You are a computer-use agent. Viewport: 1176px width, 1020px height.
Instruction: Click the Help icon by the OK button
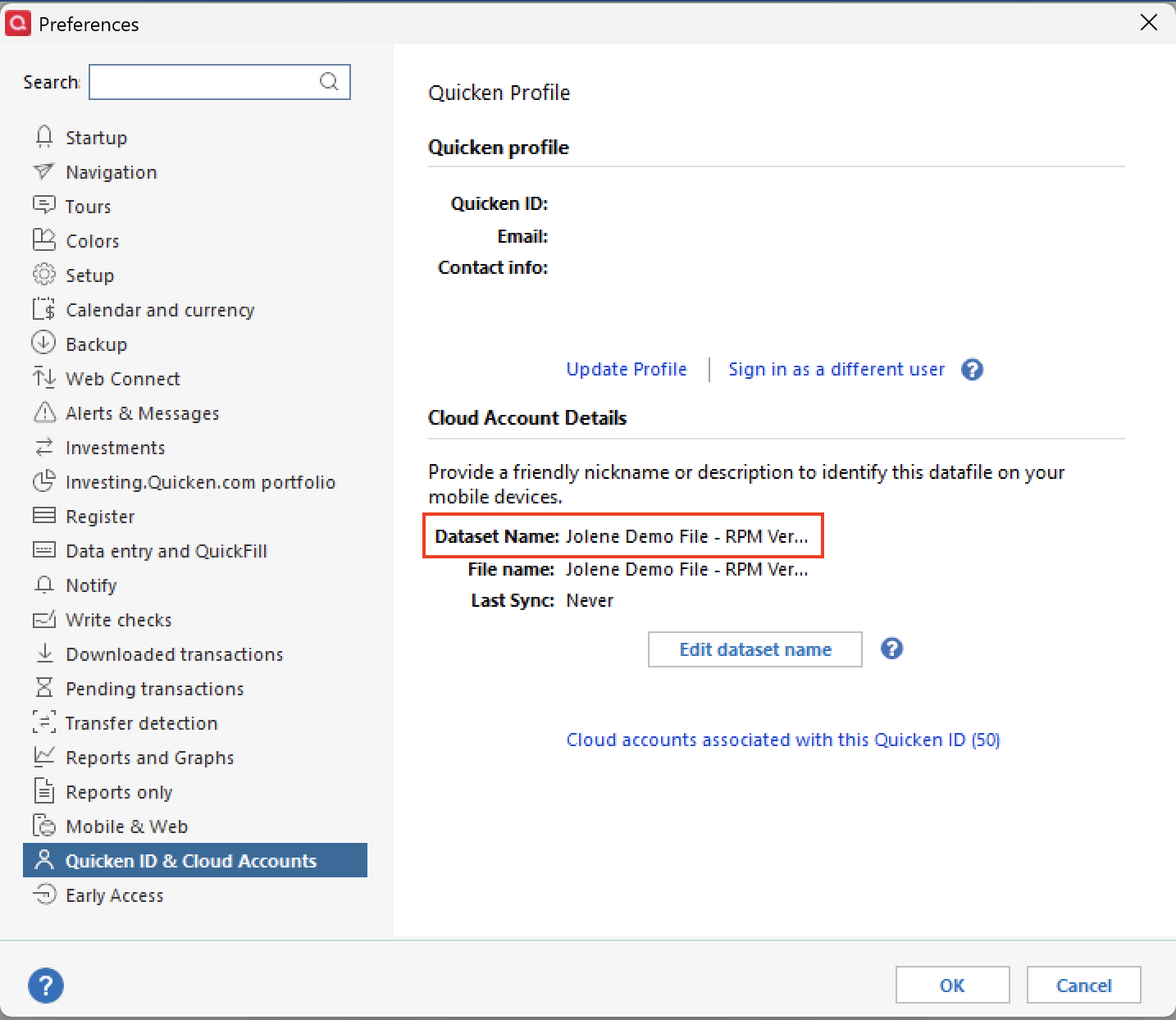click(46, 985)
